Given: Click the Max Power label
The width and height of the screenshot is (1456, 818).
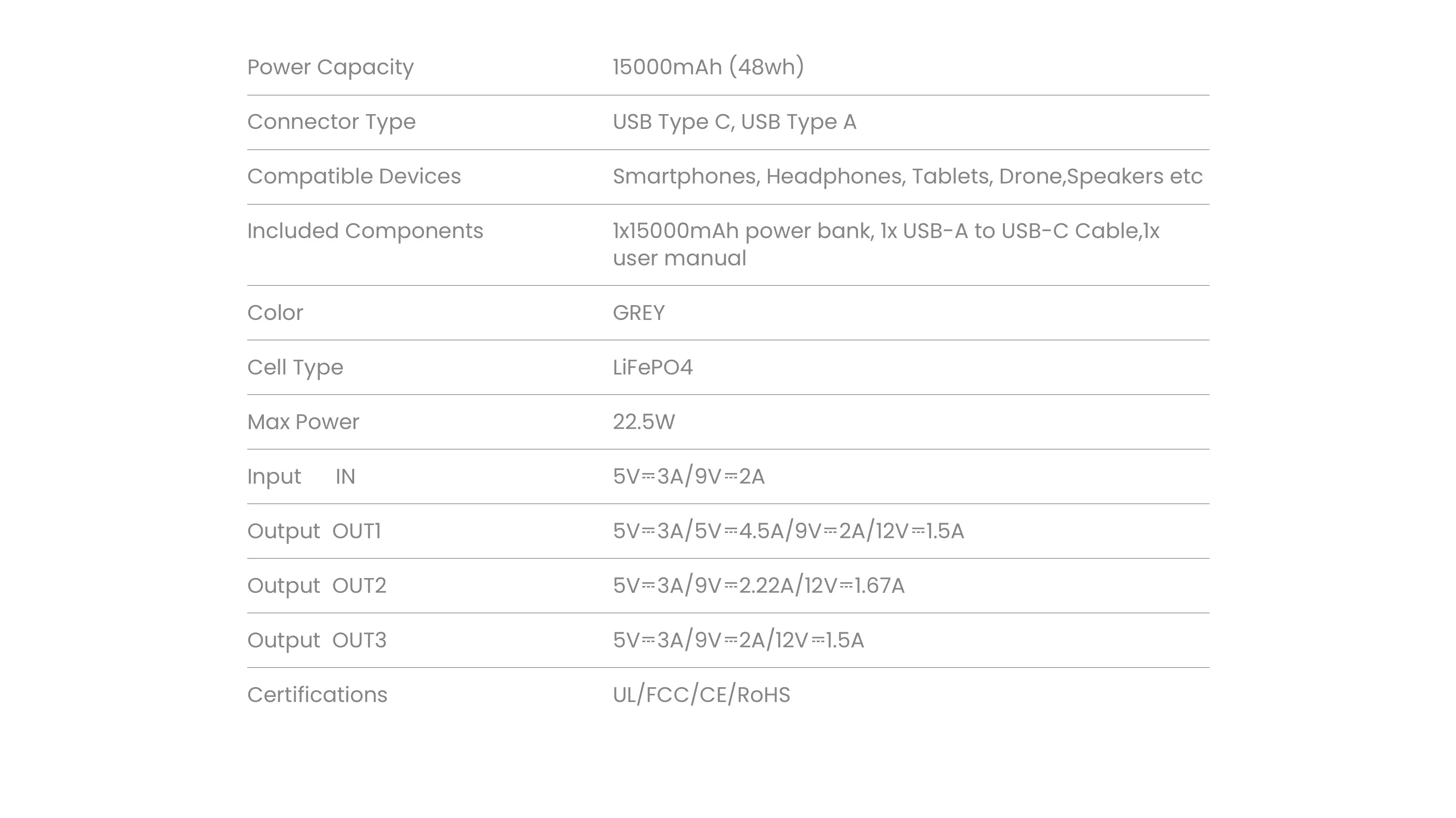Looking at the screenshot, I should 303,422.
